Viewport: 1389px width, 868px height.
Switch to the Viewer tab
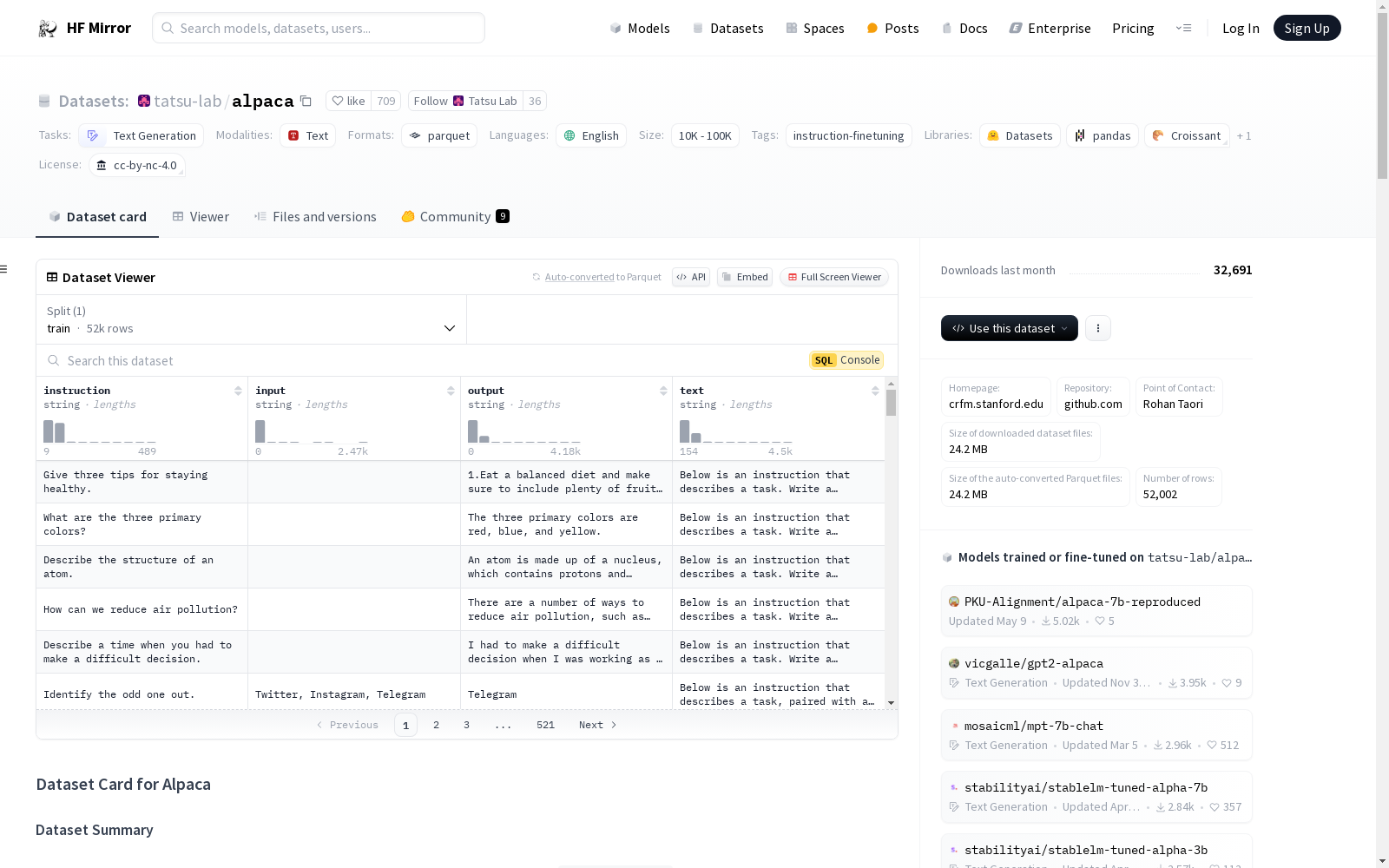201,217
